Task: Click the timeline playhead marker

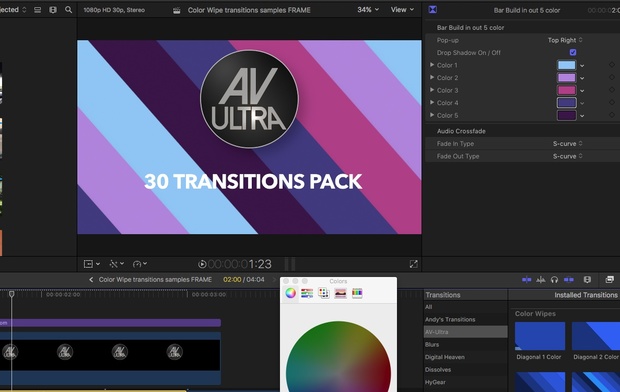Action: click(x=11, y=294)
